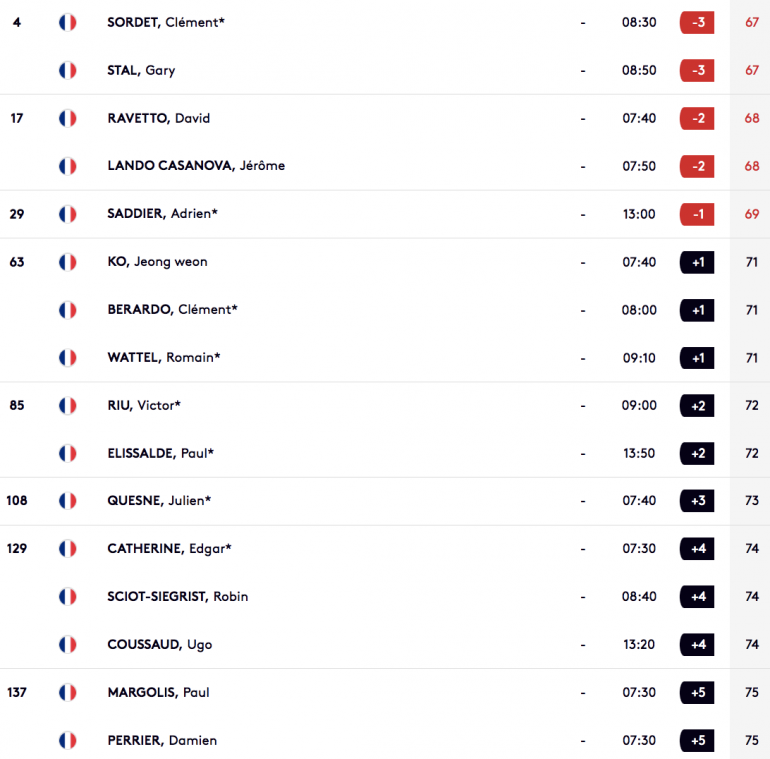Click the red -3 score badge for SORDET
The height and width of the screenshot is (759, 770).
697,23
